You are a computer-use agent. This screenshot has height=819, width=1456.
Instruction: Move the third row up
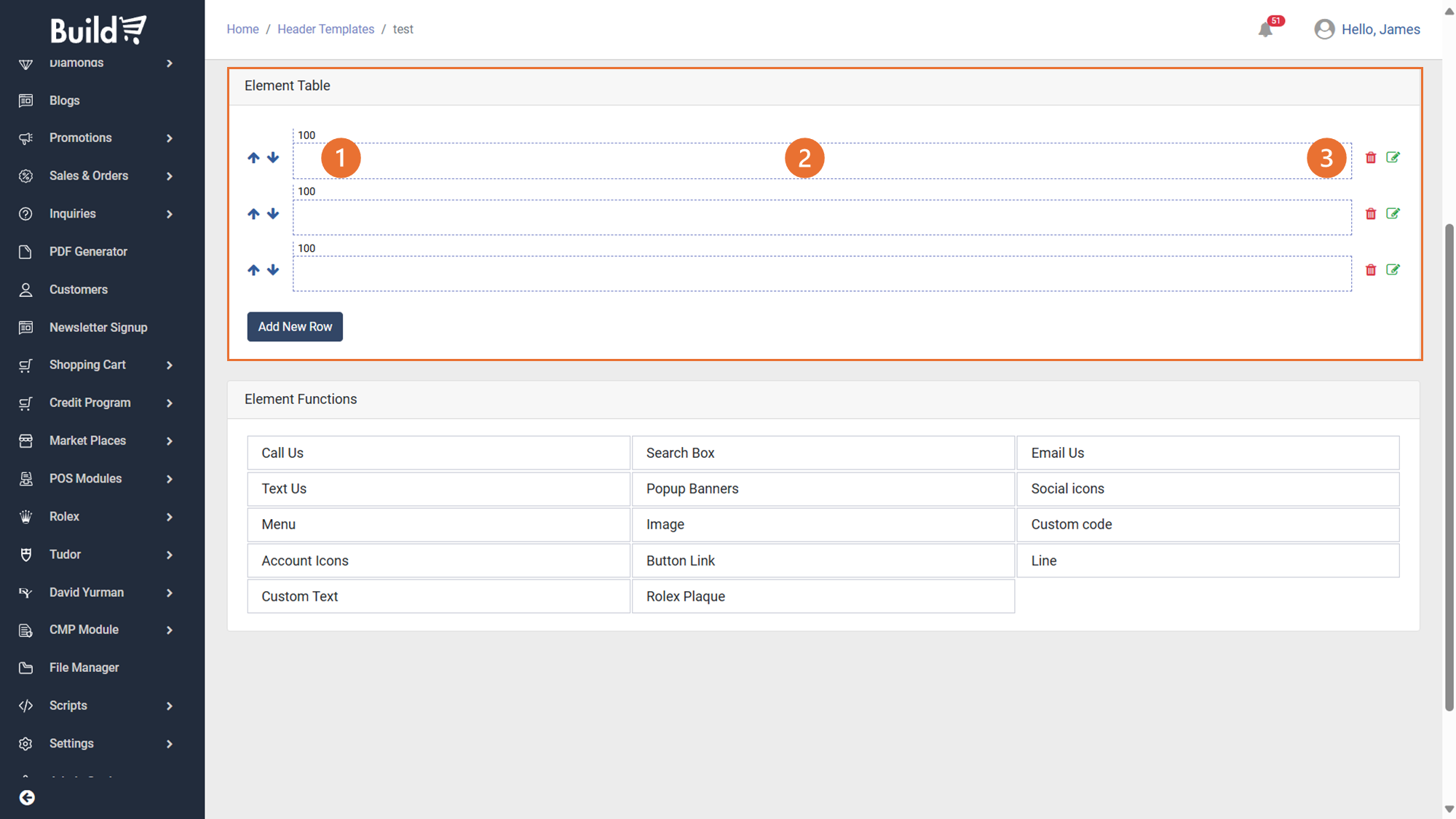253,270
